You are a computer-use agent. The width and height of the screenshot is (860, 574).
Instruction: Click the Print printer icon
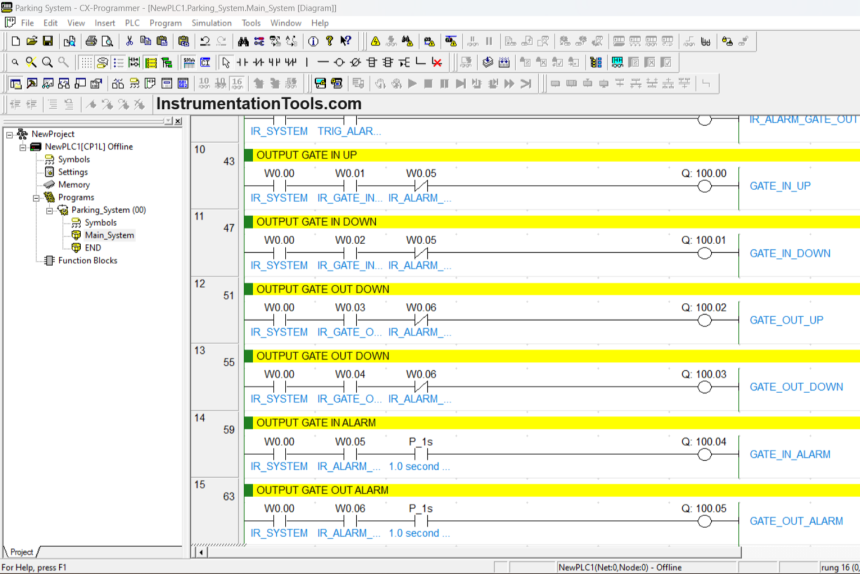(x=91, y=41)
